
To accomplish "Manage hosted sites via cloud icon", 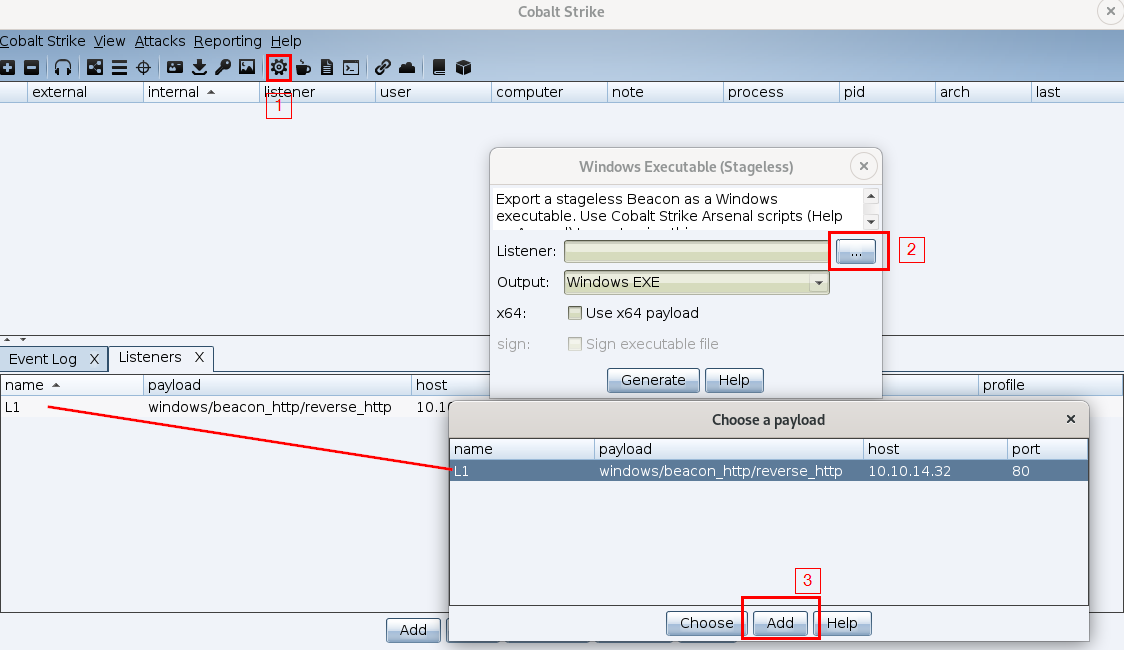I will (407, 67).
